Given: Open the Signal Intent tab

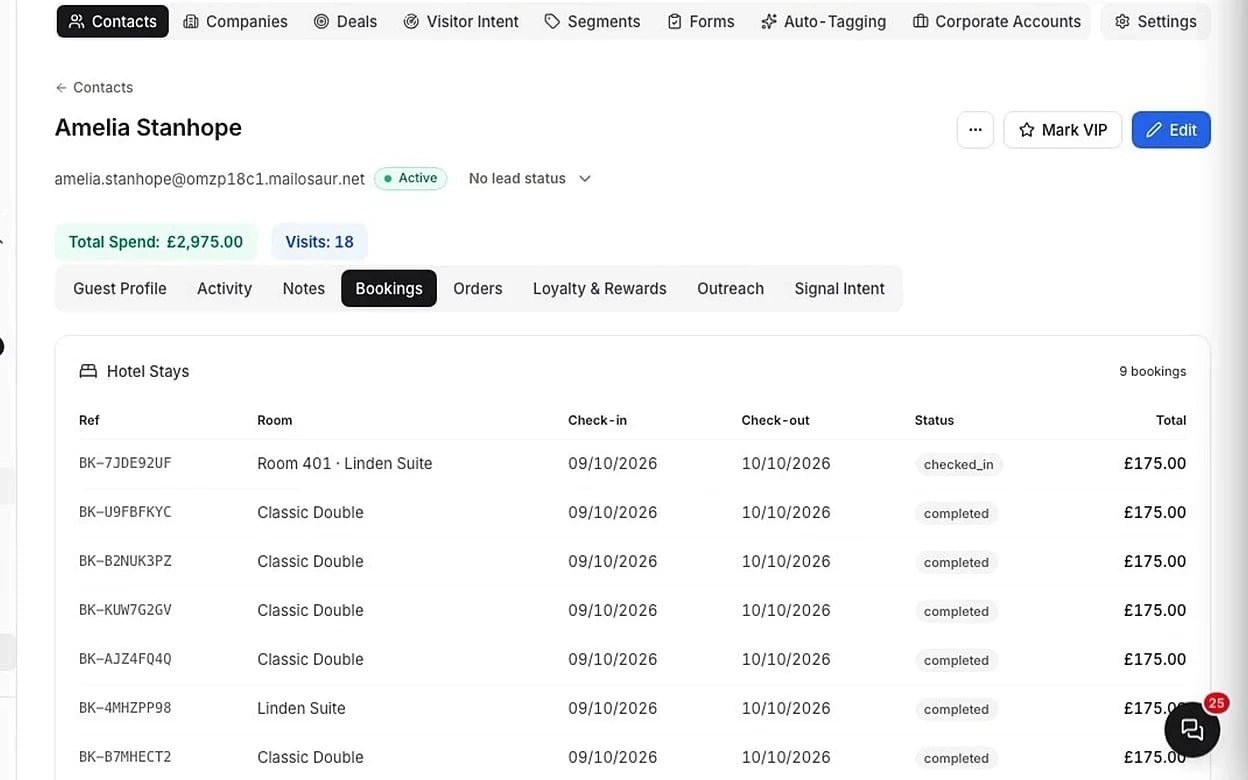Looking at the screenshot, I should tap(839, 288).
